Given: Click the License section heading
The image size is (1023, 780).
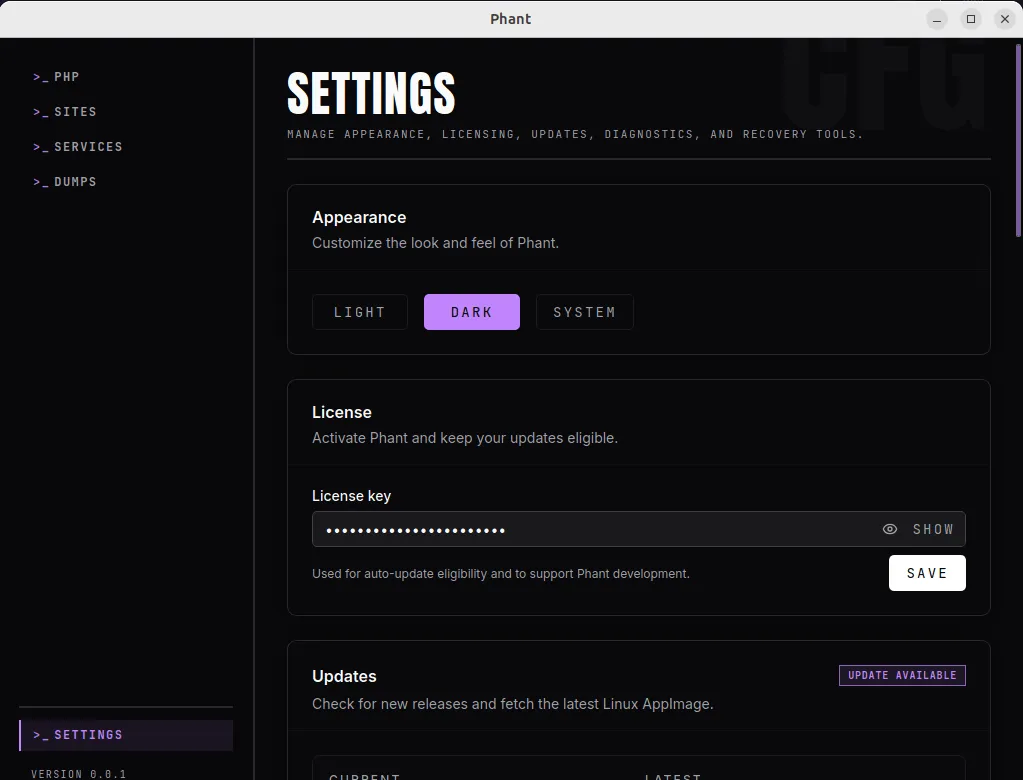Looking at the screenshot, I should pyautogui.click(x=342, y=412).
